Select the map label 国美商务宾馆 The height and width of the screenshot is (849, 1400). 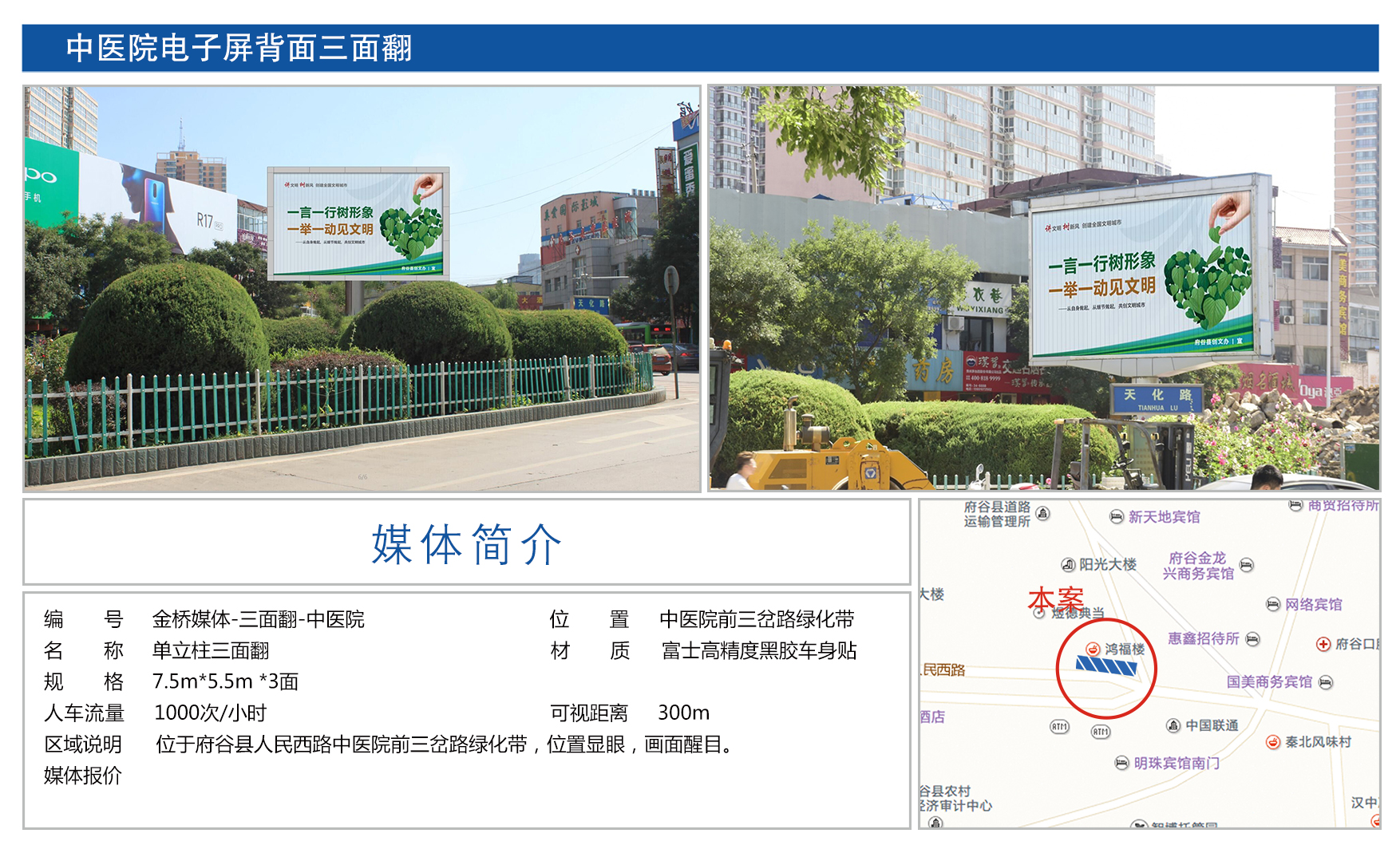(1269, 682)
